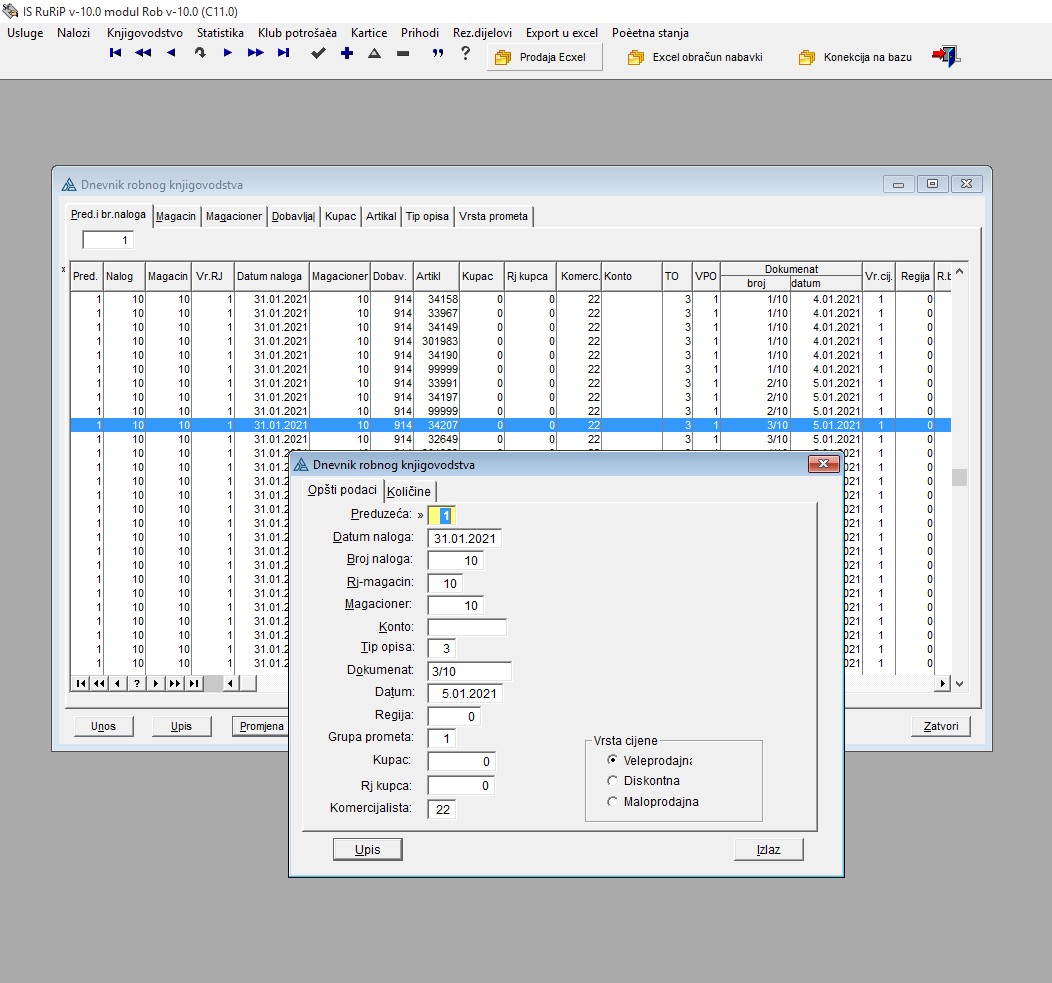Switch to the Količine tab
The height and width of the screenshot is (983, 1052).
(x=409, y=491)
